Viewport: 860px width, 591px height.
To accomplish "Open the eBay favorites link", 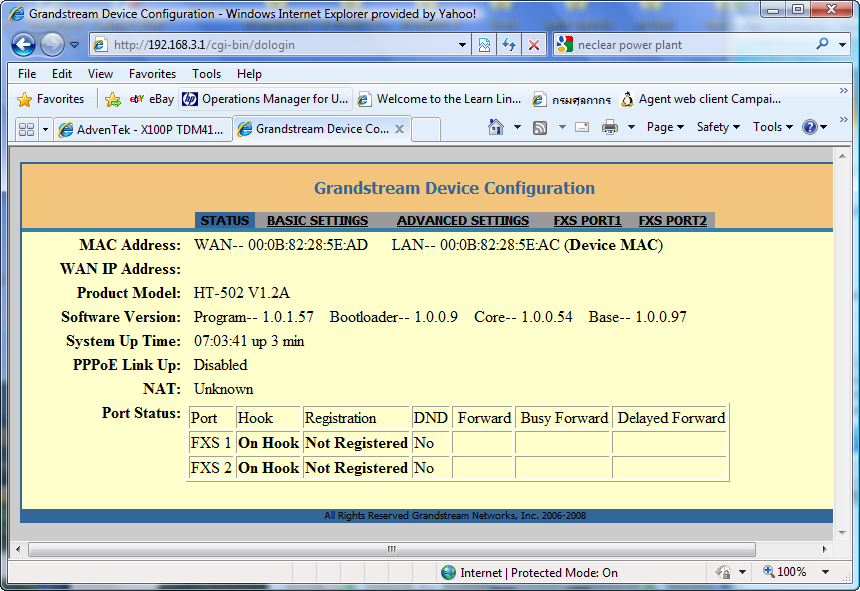I will click(x=152, y=99).
